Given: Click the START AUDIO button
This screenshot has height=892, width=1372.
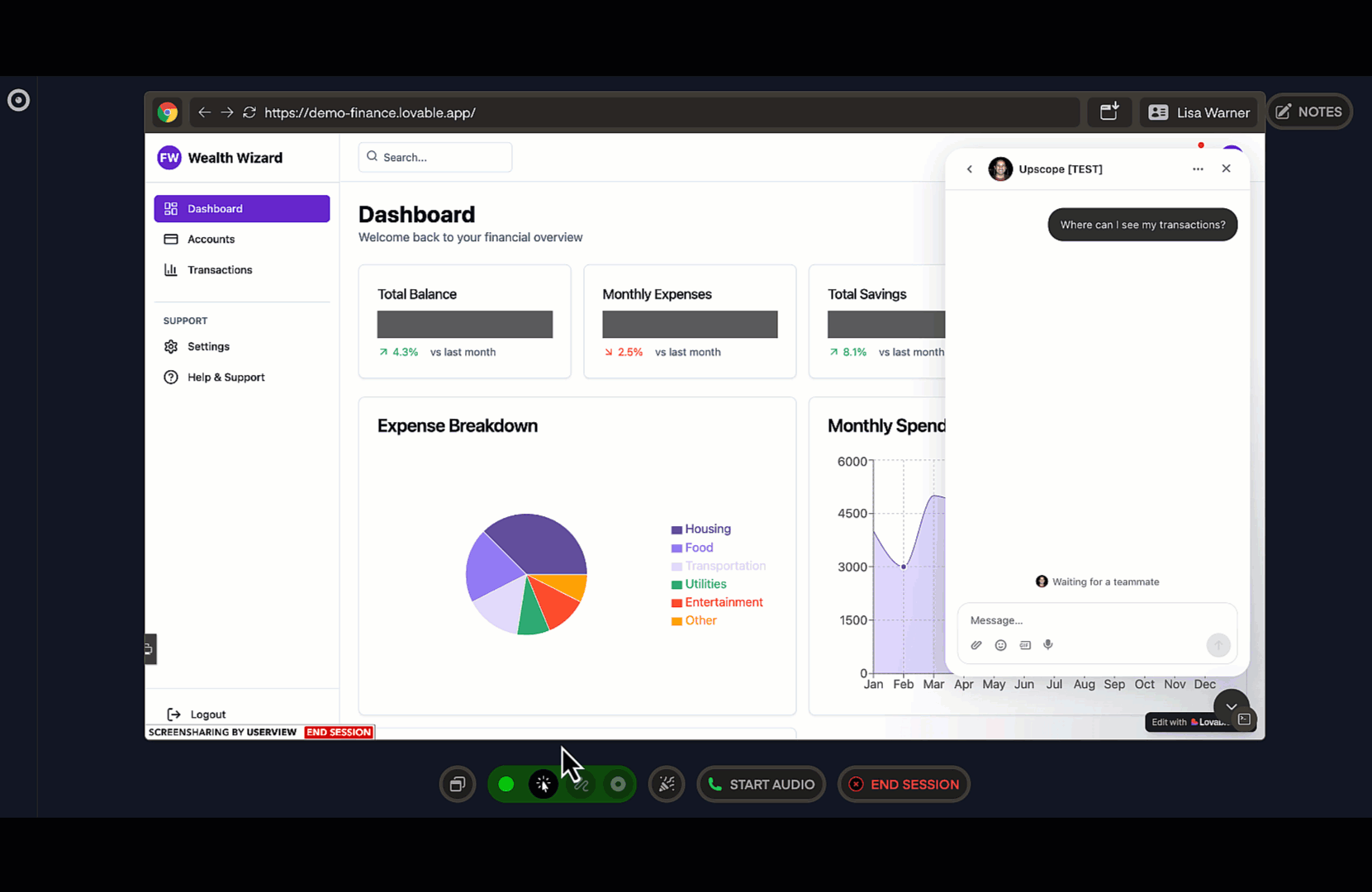Looking at the screenshot, I should coord(761,785).
